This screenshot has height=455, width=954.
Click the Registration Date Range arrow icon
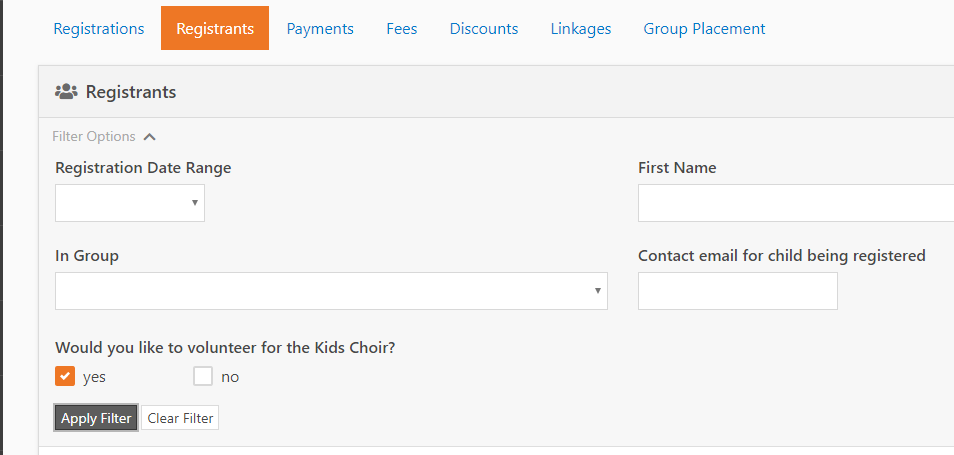[x=195, y=203]
